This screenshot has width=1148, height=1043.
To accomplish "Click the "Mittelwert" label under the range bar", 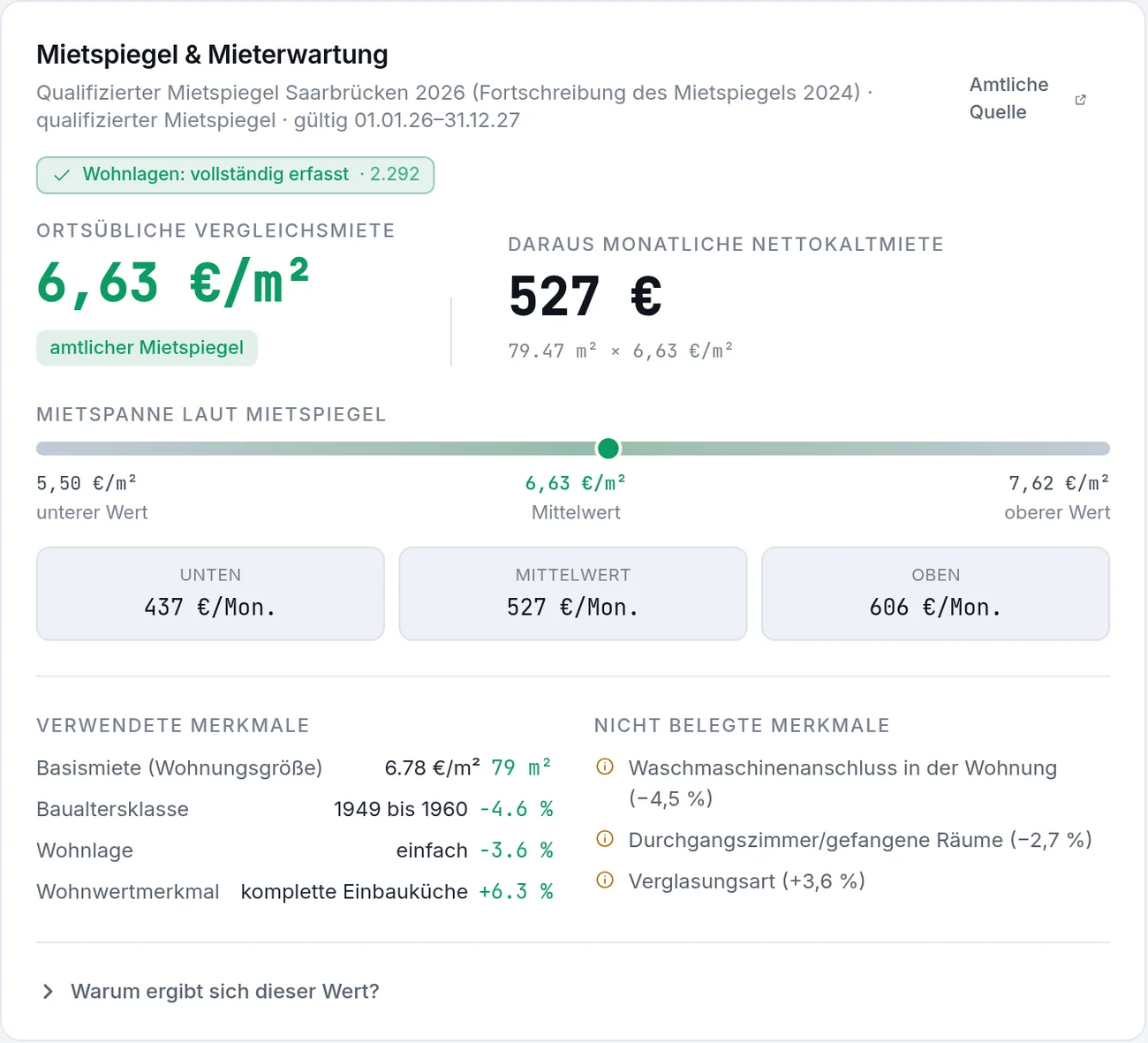I will point(576,512).
